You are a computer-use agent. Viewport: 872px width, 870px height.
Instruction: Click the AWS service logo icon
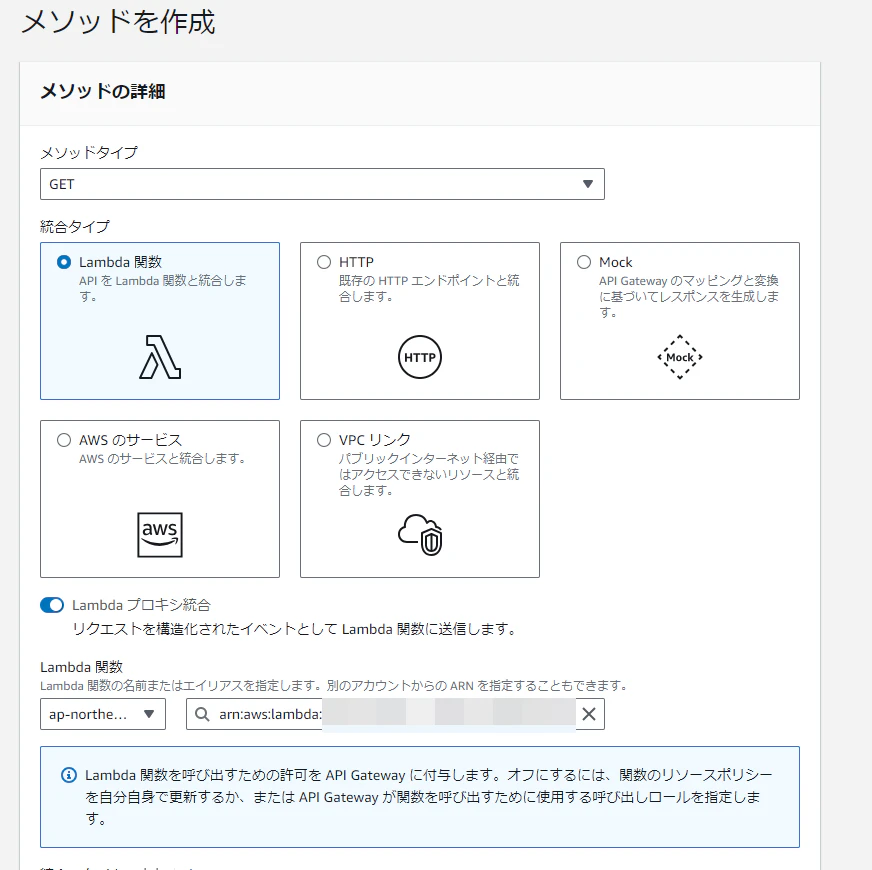160,535
